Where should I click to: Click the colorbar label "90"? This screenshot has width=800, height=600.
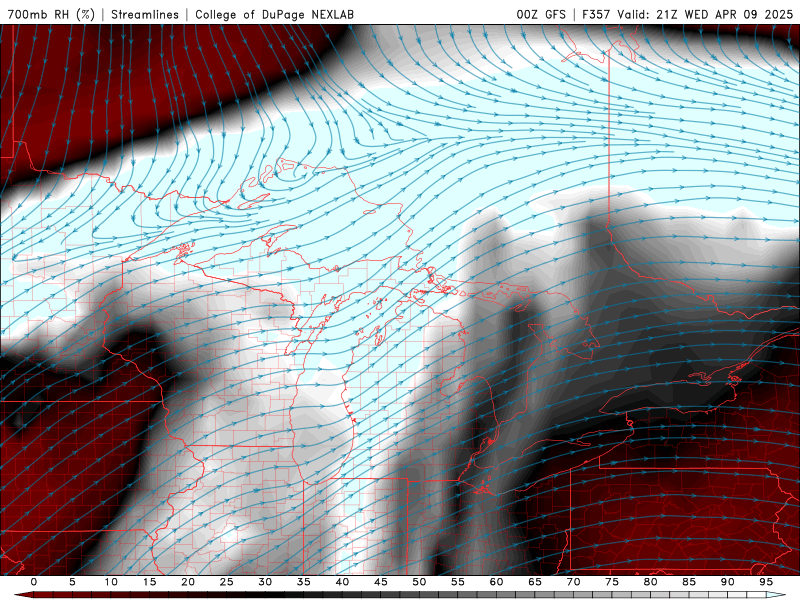point(728,582)
